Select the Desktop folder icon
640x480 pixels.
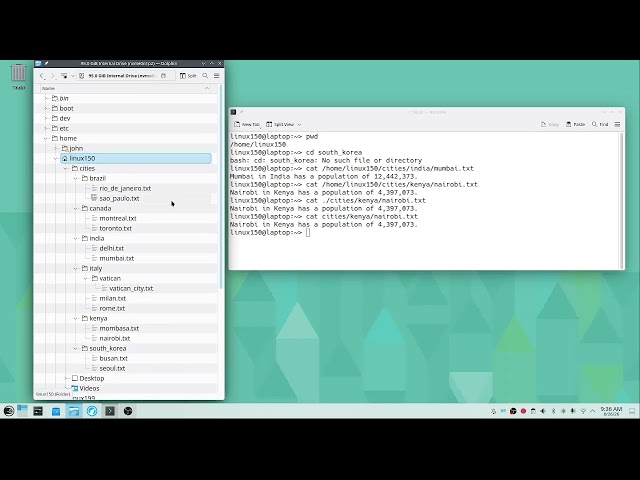click(x=75, y=378)
